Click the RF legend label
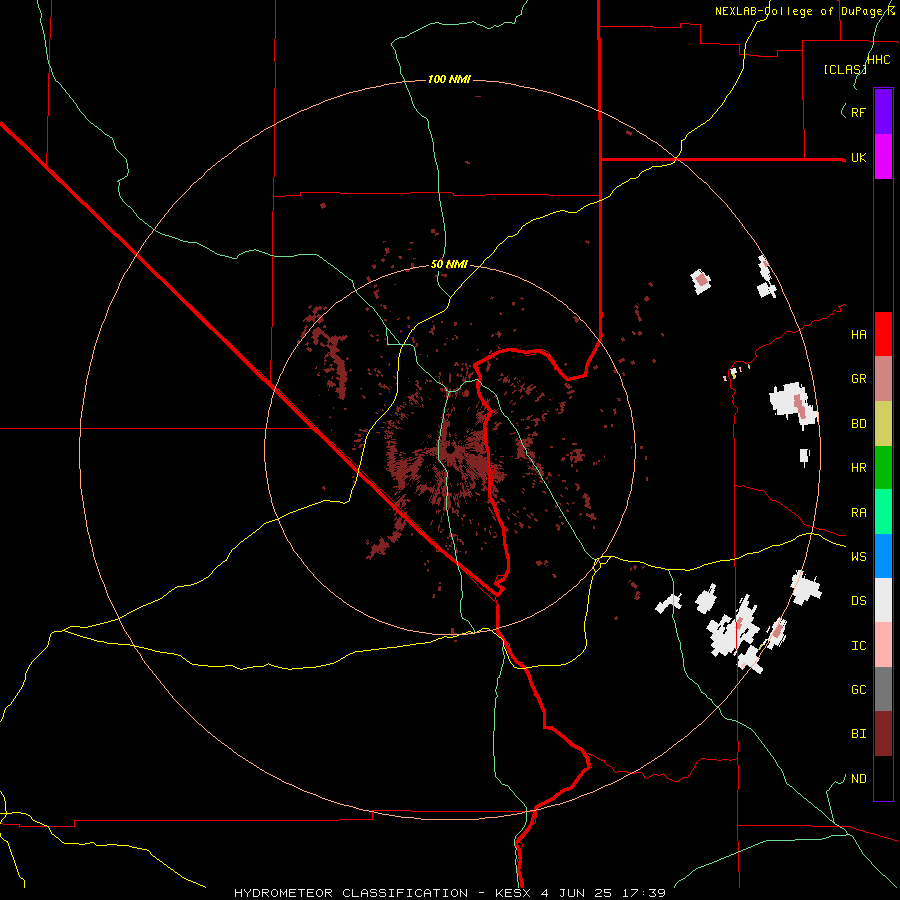 858,112
